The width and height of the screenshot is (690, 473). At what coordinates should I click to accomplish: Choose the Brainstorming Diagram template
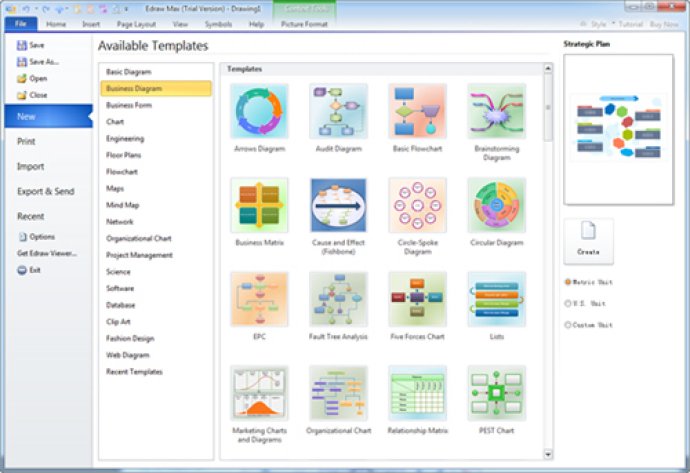coord(496,122)
